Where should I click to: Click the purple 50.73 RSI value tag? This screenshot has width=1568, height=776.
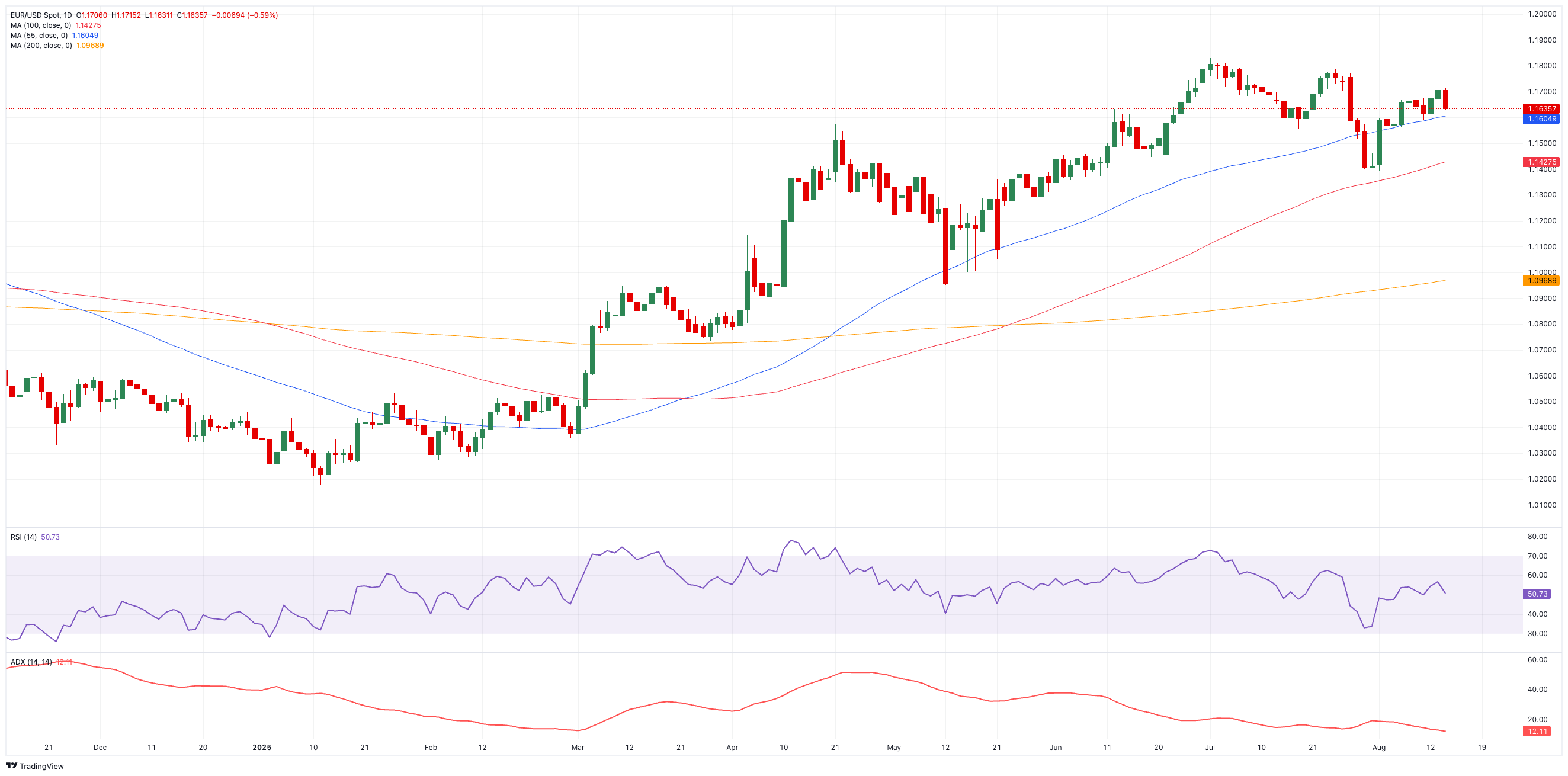pyautogui.click(x=1537, y=594)
